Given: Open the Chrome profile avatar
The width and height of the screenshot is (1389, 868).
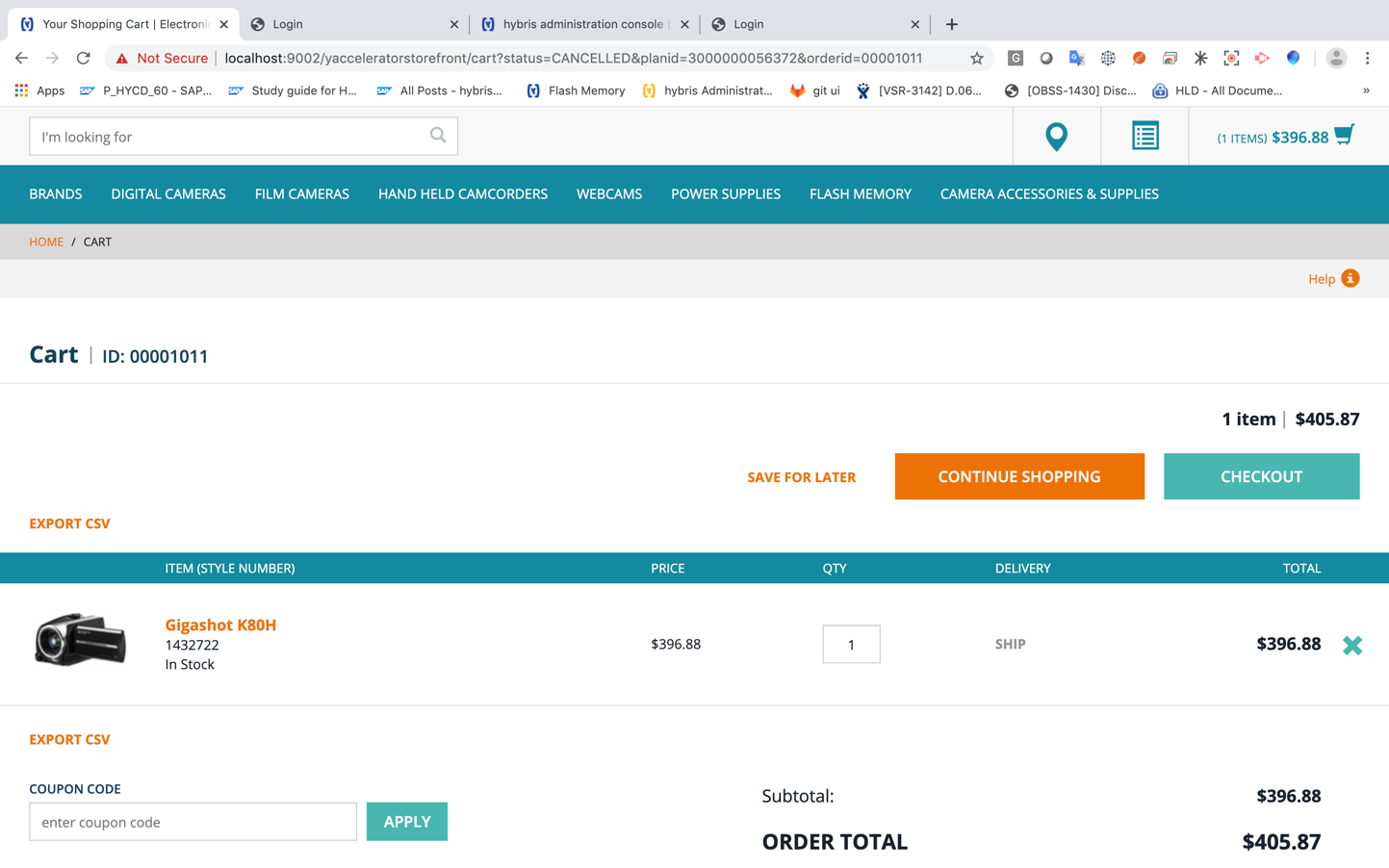Looking at the screenshot, I should [1335, 59].
